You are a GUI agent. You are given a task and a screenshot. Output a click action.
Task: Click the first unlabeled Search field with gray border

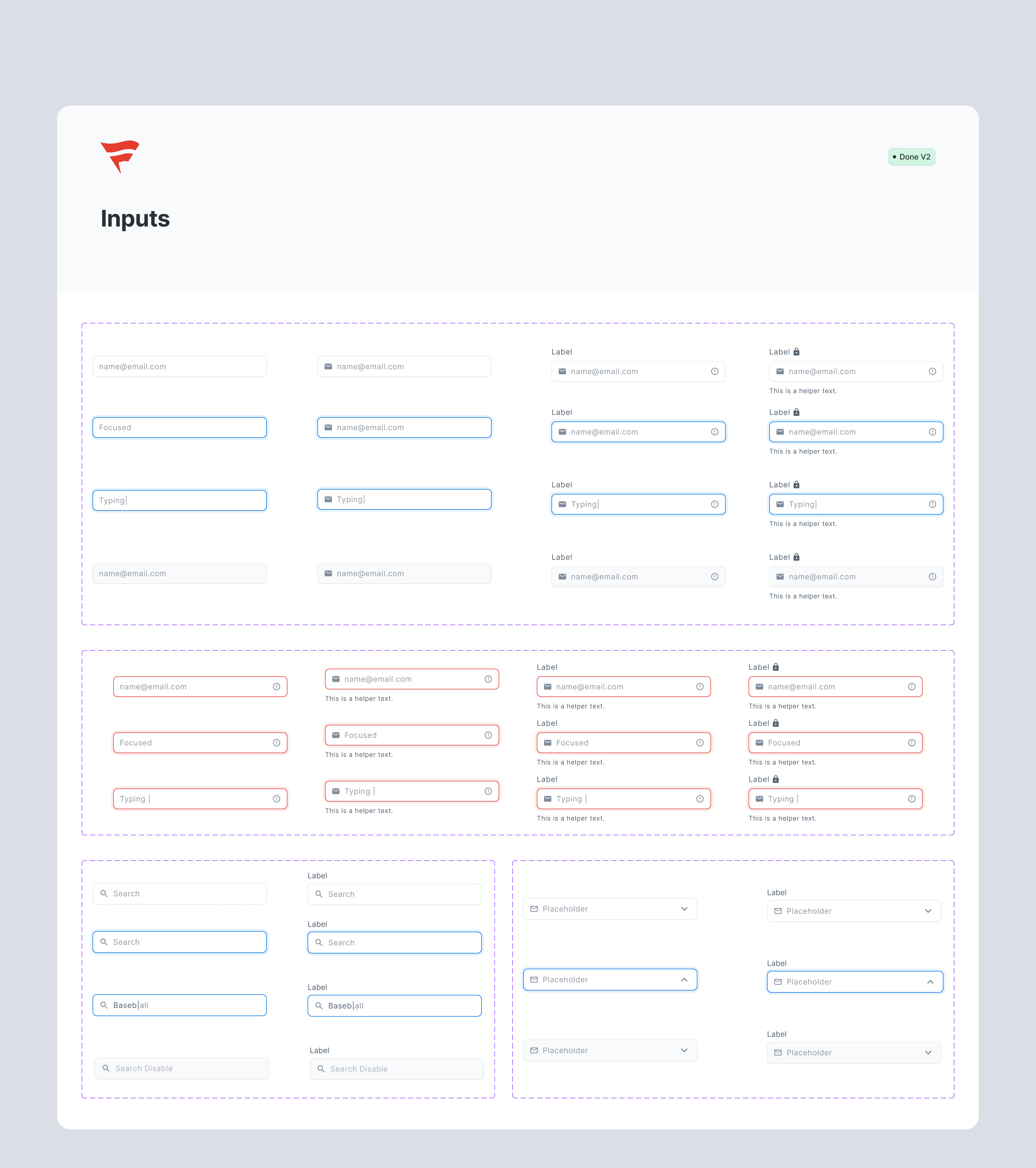[x=179, y=894]
